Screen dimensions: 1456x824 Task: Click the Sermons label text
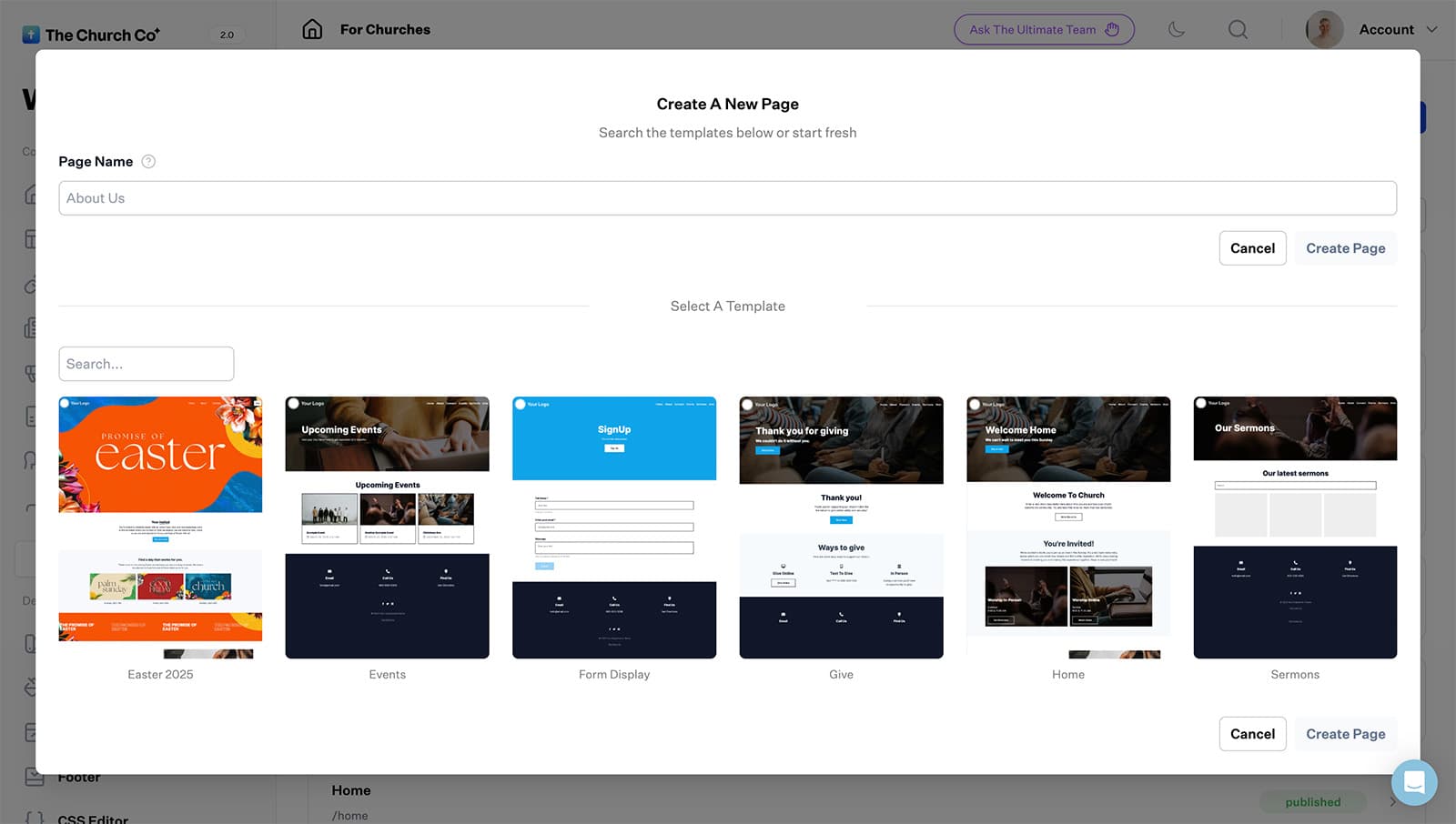(x=1295, y=675)
